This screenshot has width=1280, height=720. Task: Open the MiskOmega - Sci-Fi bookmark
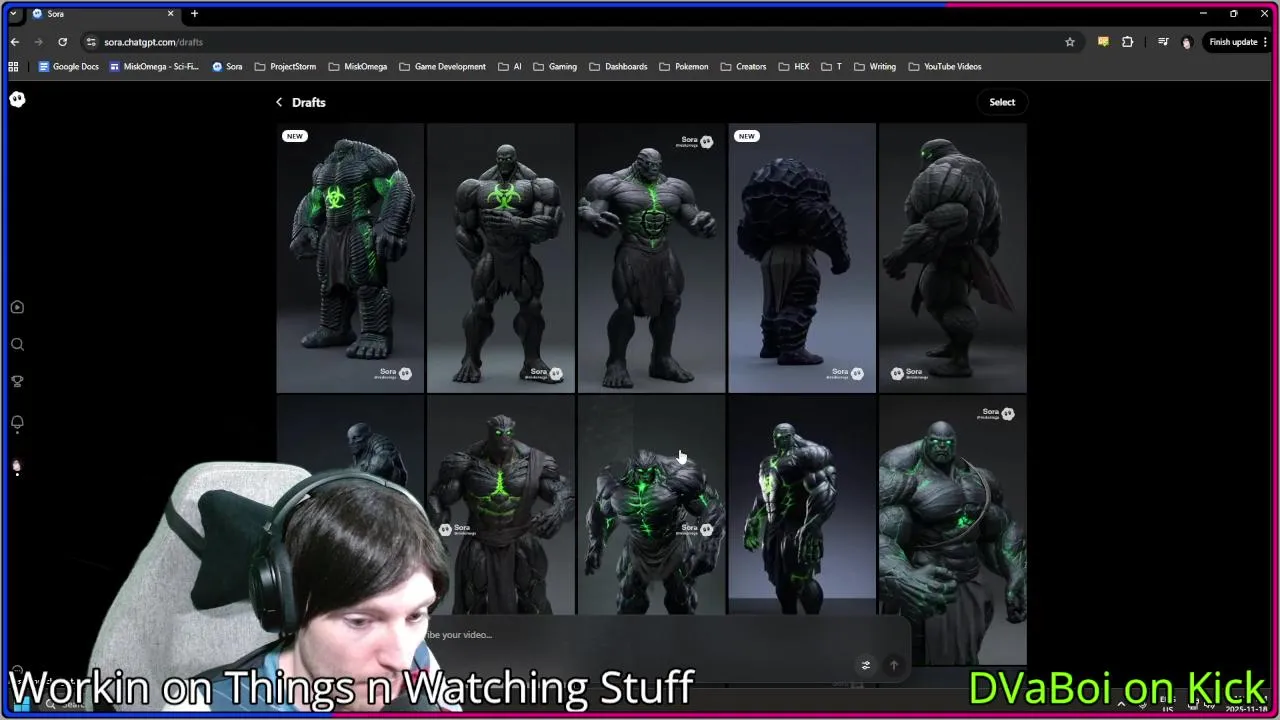(x=154, y=67)
